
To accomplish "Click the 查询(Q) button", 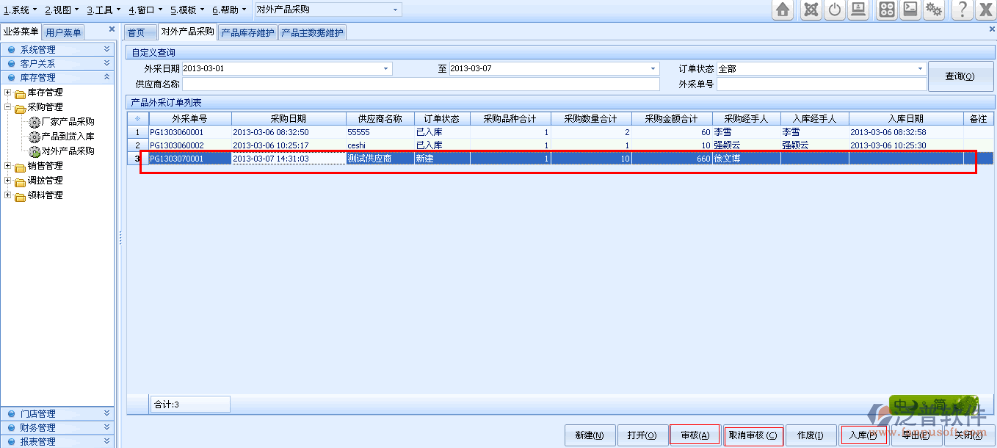I will 958,76.
